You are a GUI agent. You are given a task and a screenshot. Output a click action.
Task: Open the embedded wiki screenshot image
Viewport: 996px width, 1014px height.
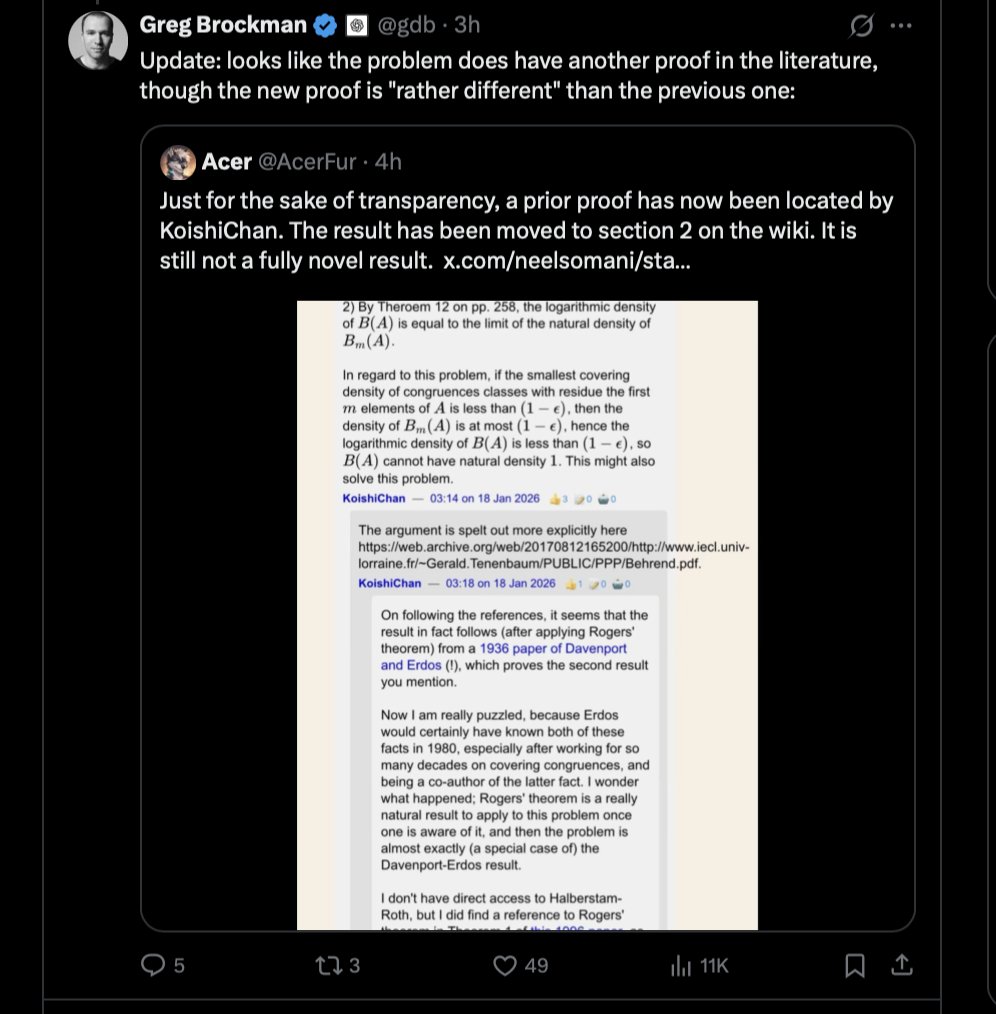[x=527, y=615]
